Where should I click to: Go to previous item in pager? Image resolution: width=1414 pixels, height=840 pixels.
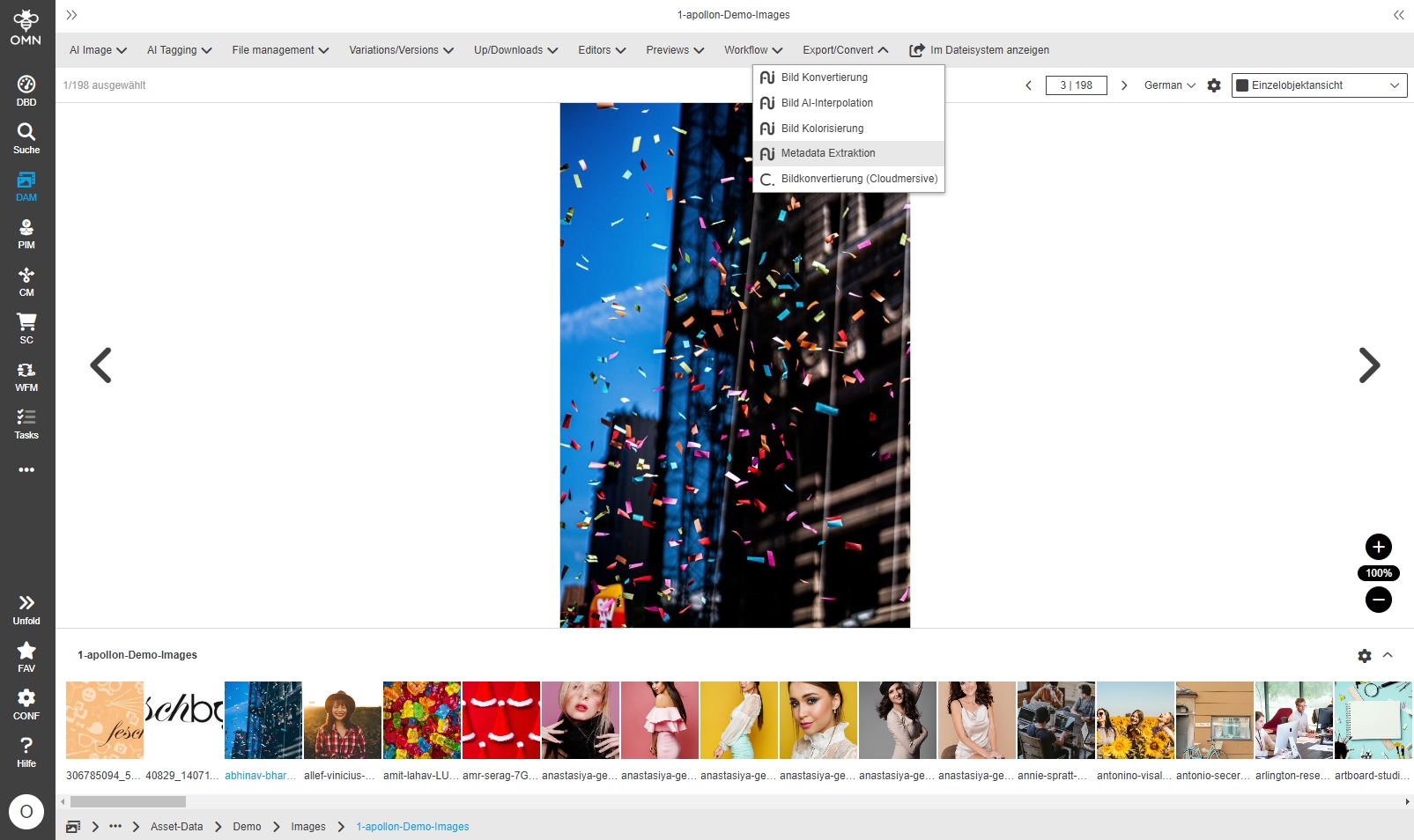(x=1028, y=85)
